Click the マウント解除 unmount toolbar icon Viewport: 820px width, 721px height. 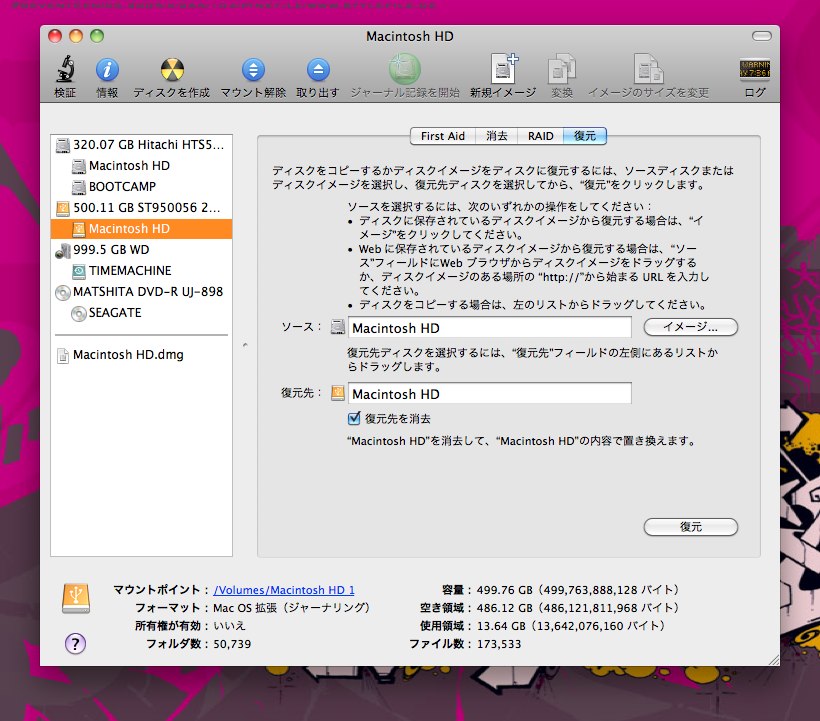253,70
